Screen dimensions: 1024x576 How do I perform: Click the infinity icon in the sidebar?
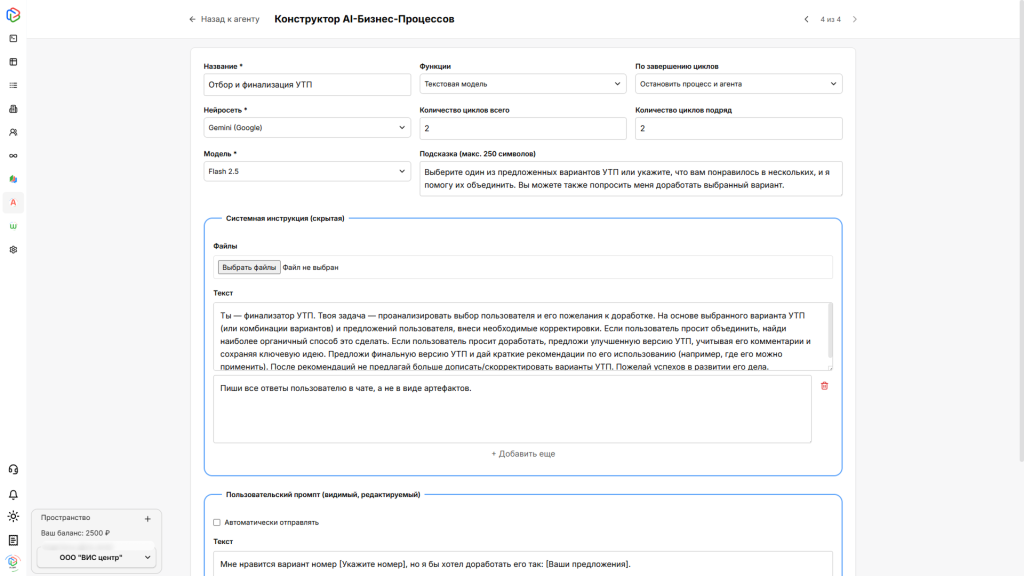[x=13, y=155]
